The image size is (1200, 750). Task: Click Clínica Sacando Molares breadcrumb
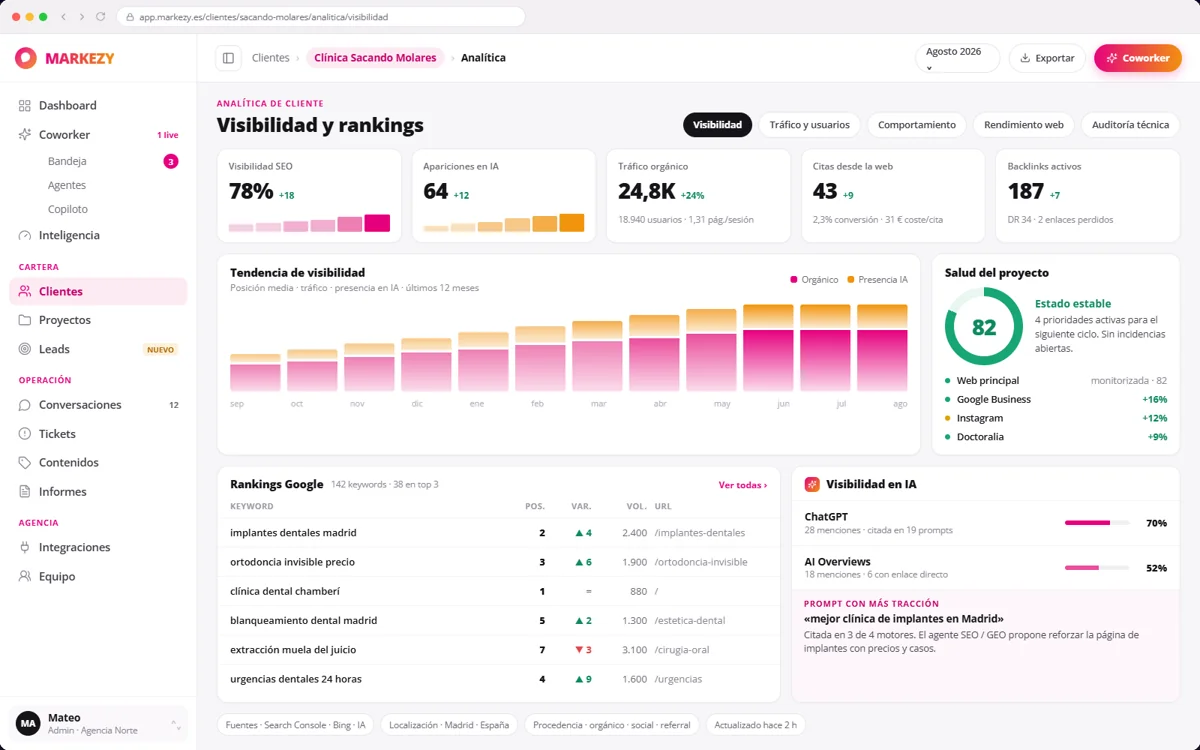[x=375, y=58]
